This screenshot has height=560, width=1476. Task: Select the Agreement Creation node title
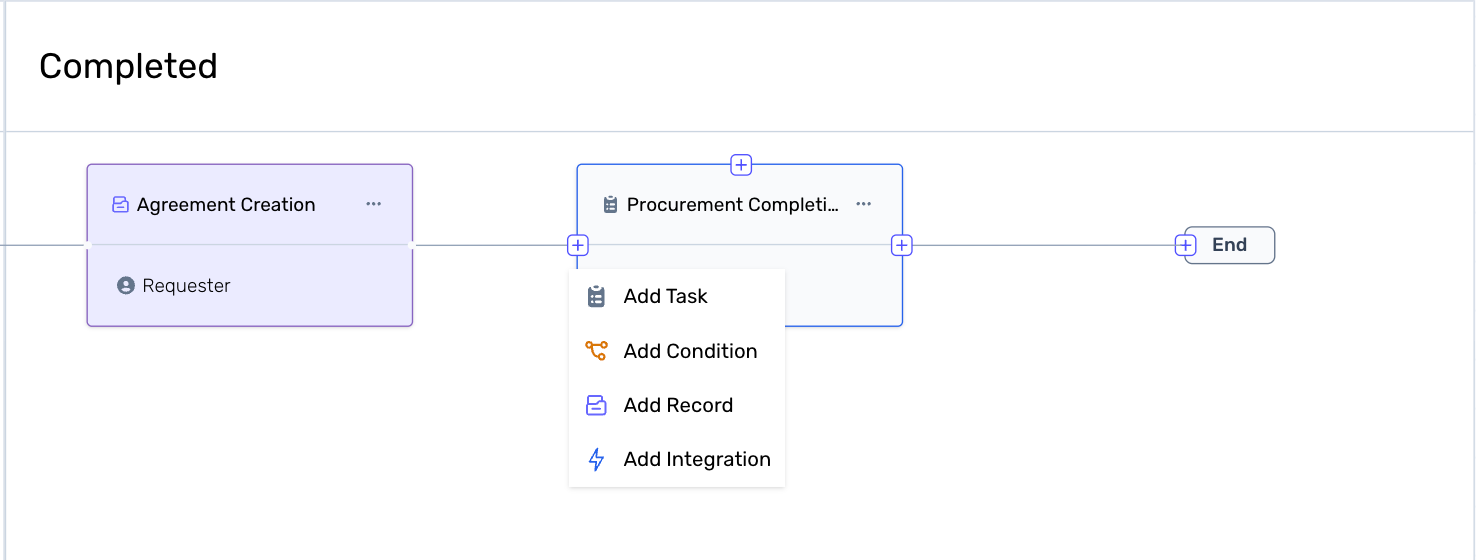(x=226, y=205)
